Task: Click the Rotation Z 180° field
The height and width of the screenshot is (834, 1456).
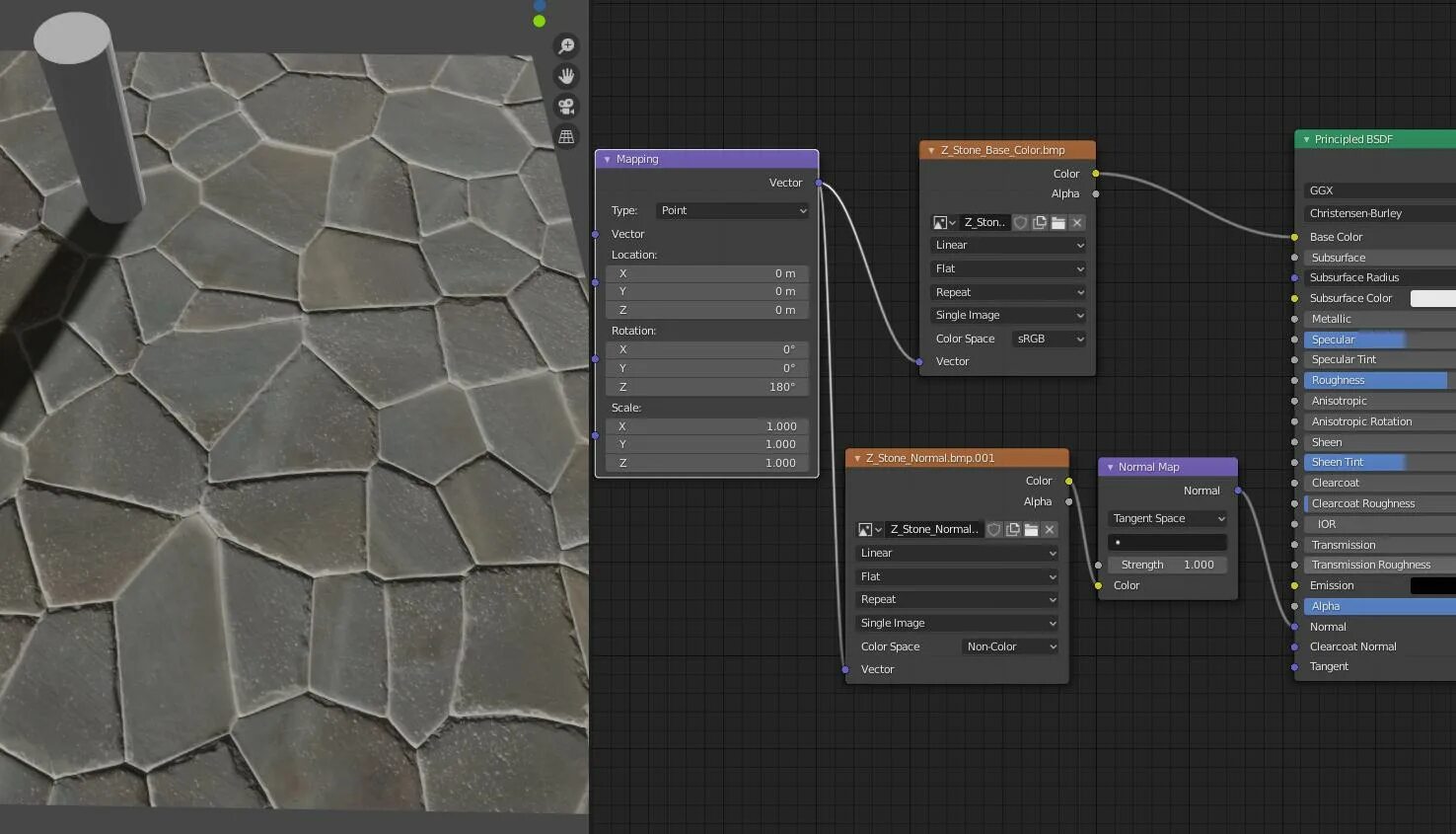Action: 707,387
